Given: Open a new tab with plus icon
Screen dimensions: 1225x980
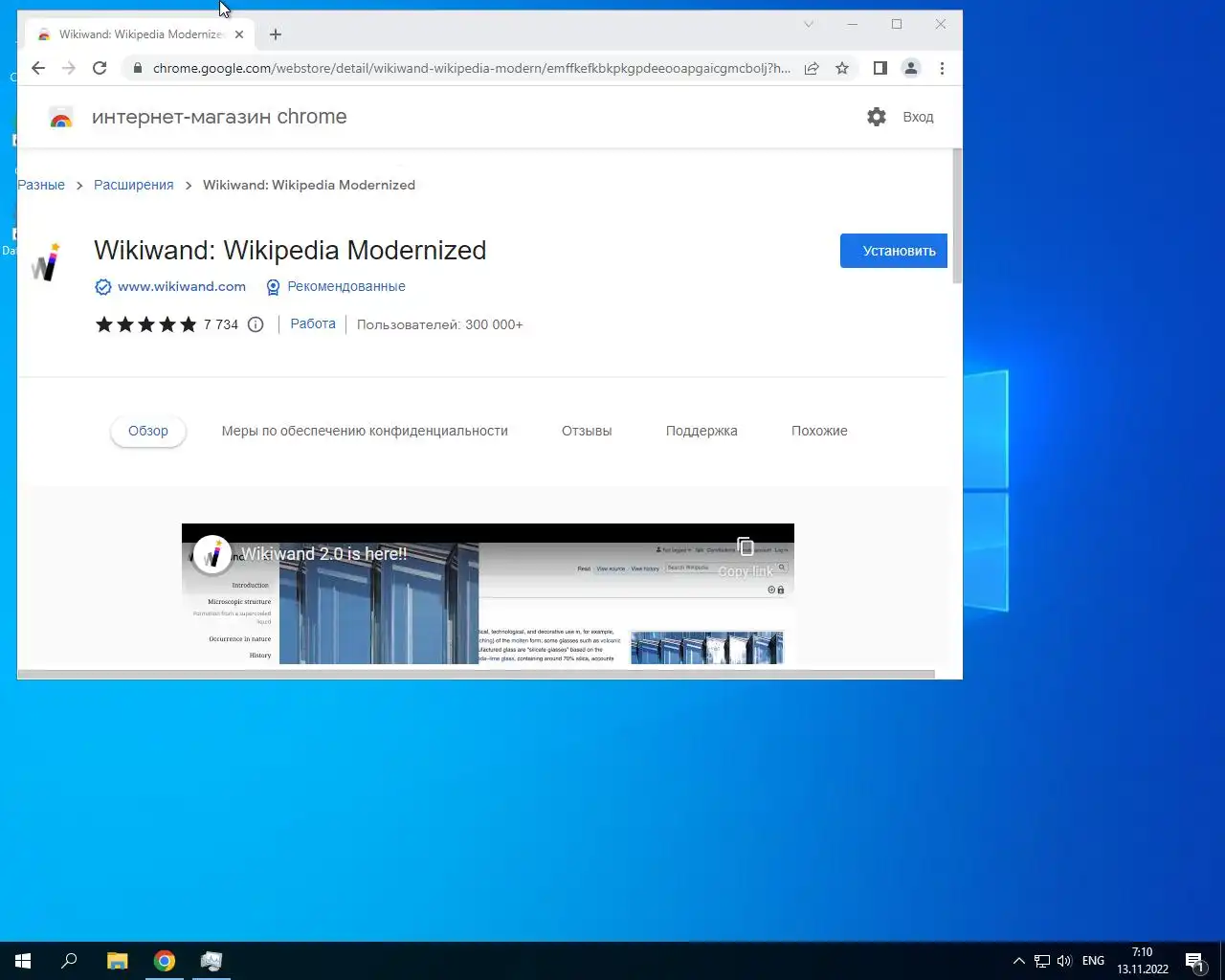Looking at the screenshot, I should 276,34.
